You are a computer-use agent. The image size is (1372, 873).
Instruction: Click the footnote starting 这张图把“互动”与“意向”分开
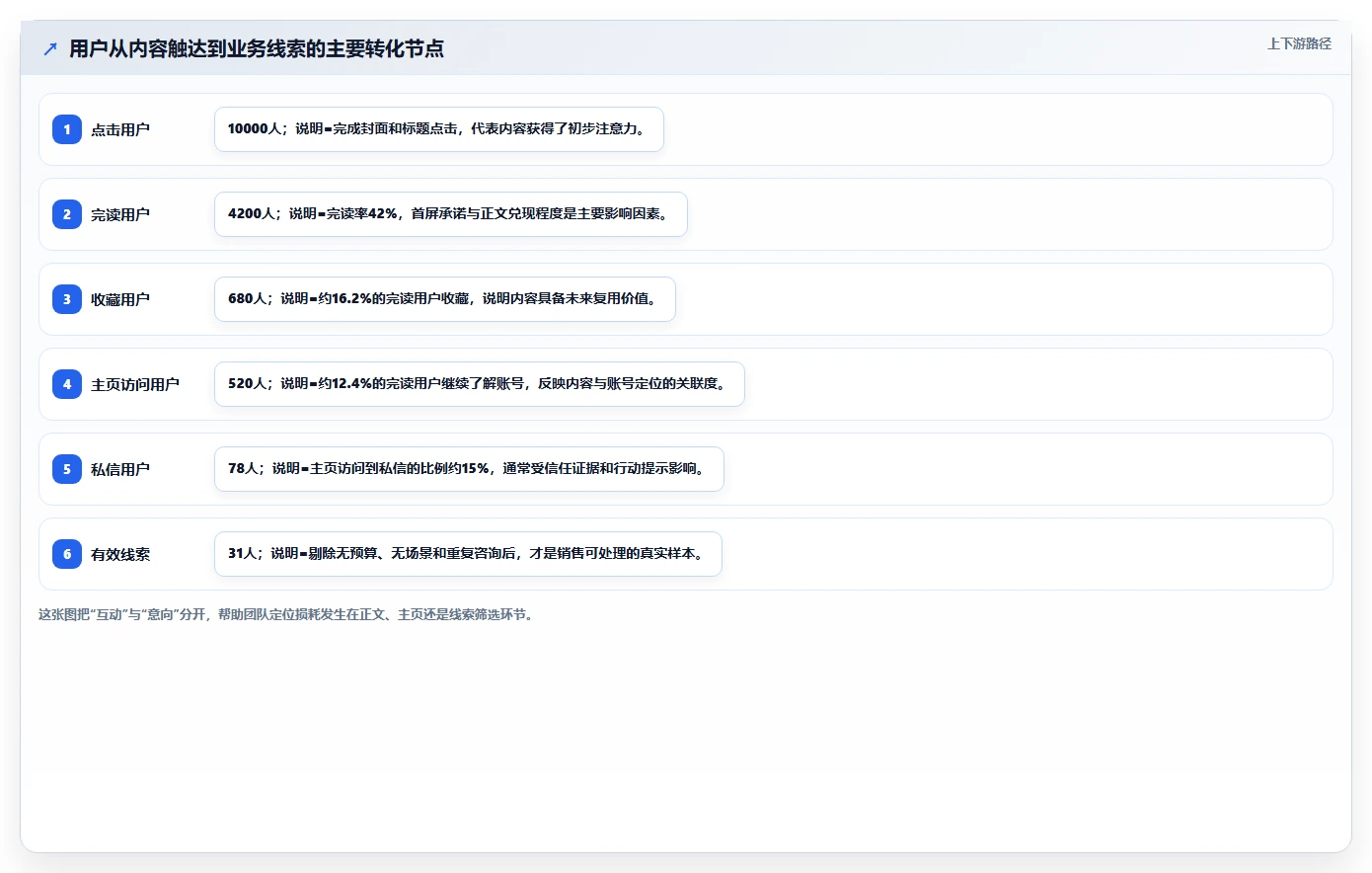click(x=288, y=614)
